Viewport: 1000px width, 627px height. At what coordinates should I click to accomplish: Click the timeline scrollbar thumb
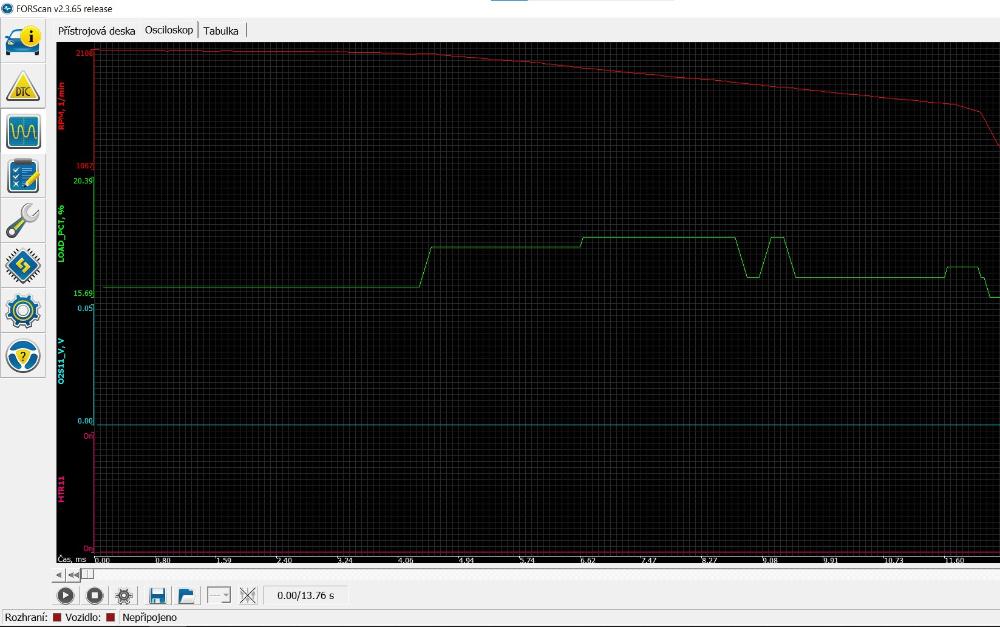pyautogui.click(x=87, y=574)
